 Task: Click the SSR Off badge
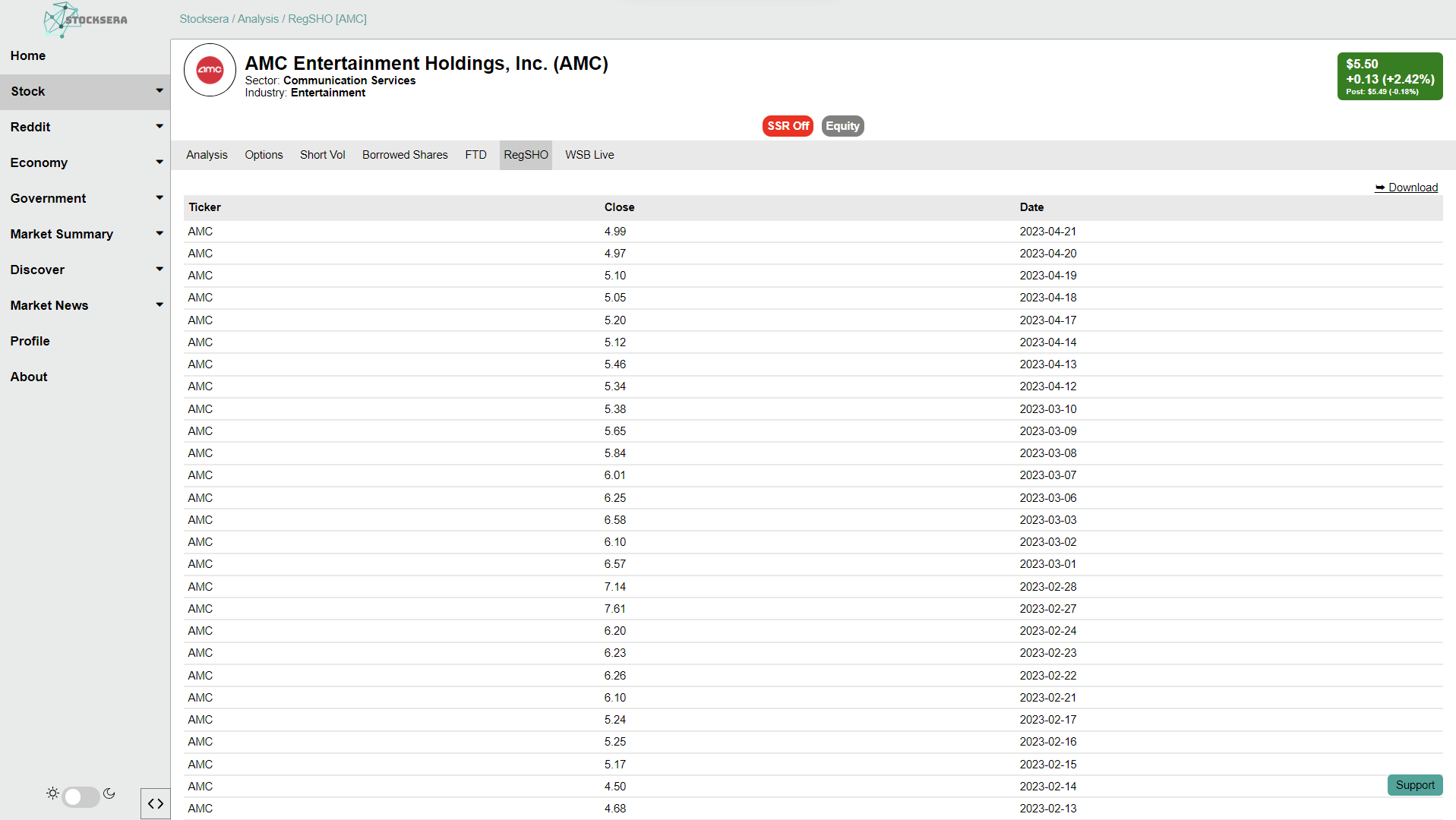[788, 126]
